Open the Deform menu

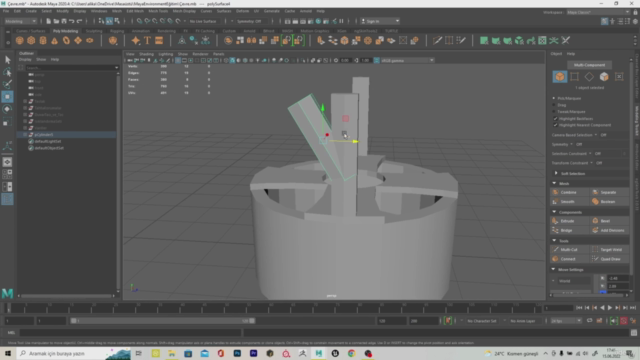(242, 11)
